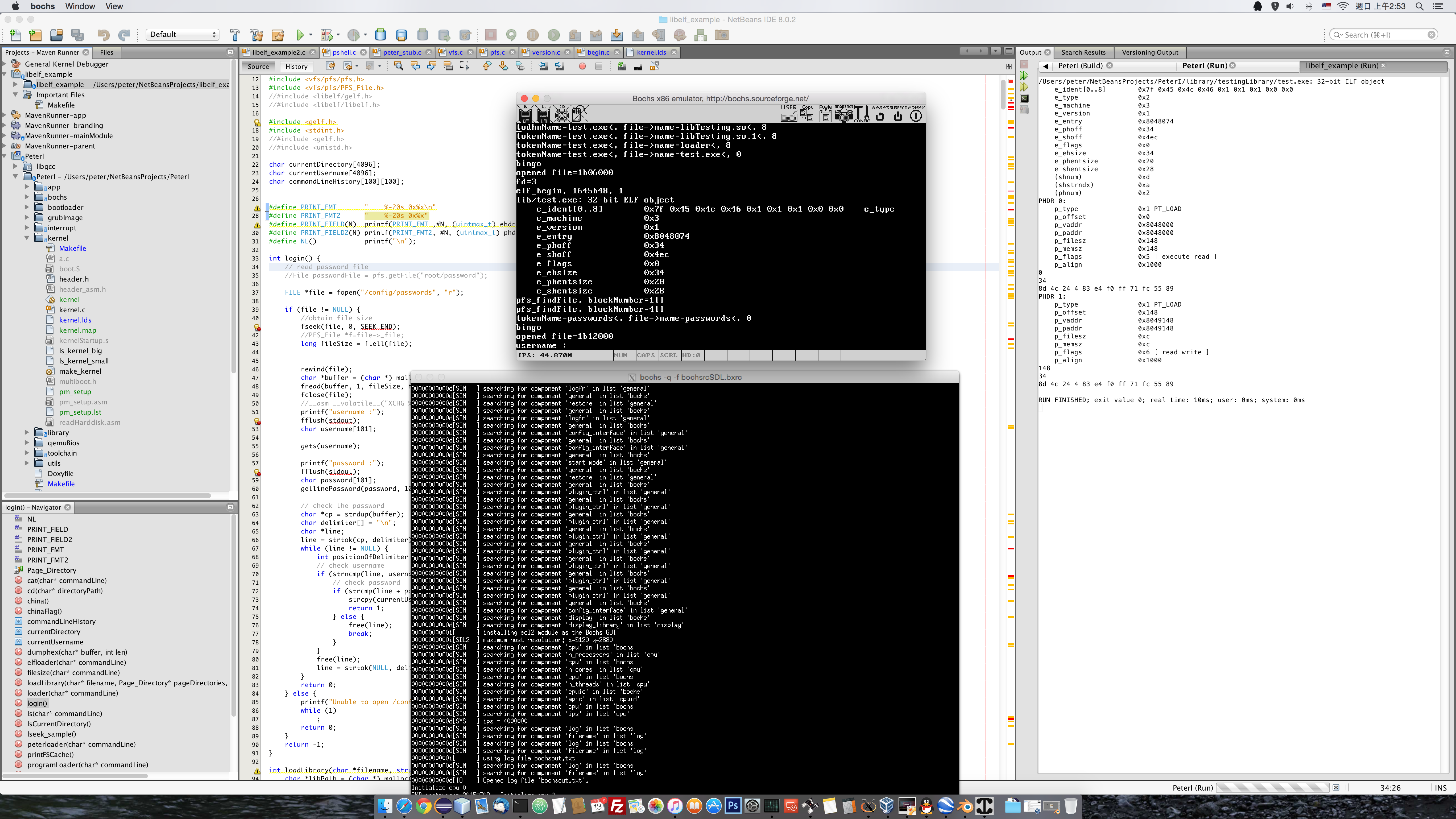Cancel PeterI (Run) task in status bar
The height and width of the screenshot is (819, 1456).
[1336, 787]
